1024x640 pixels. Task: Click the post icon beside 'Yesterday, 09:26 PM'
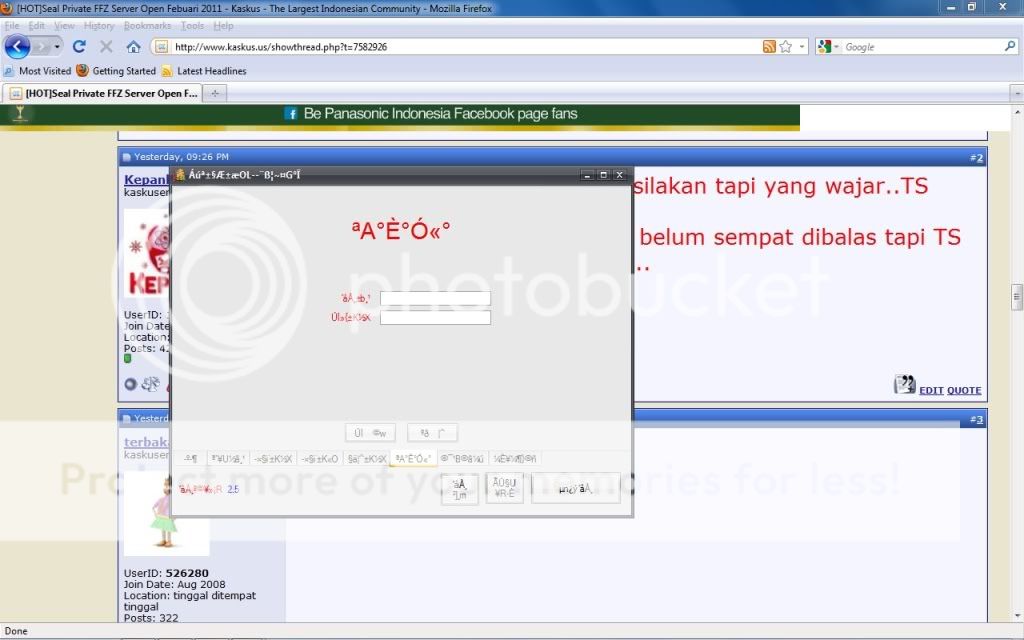pos(127,157)
